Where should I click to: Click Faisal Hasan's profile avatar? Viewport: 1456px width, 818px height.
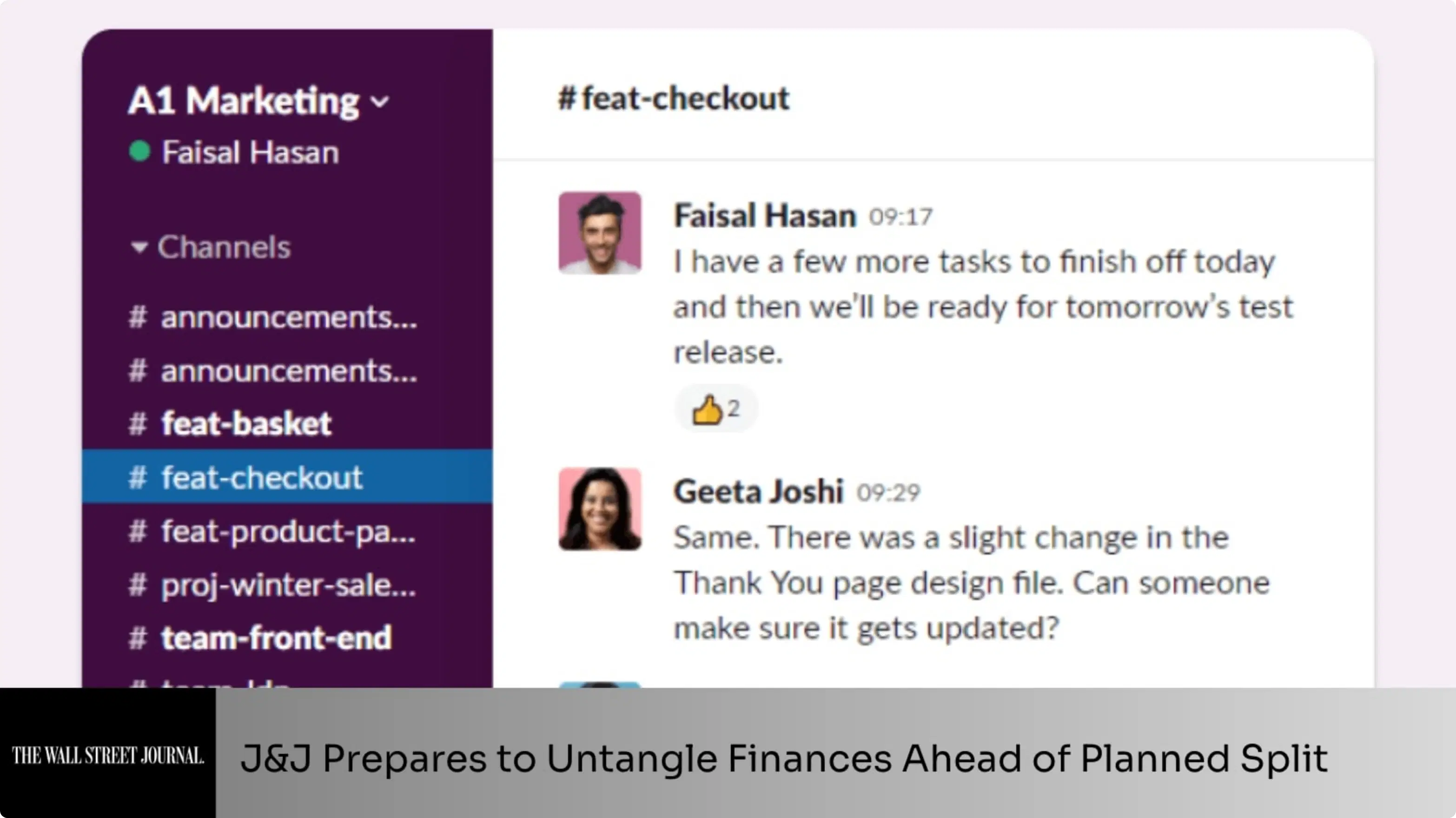[x=599, y=233]
